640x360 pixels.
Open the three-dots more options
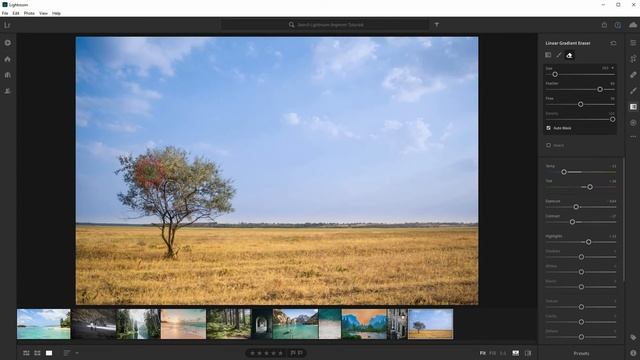pyautogui.click(x=633, y=137)
